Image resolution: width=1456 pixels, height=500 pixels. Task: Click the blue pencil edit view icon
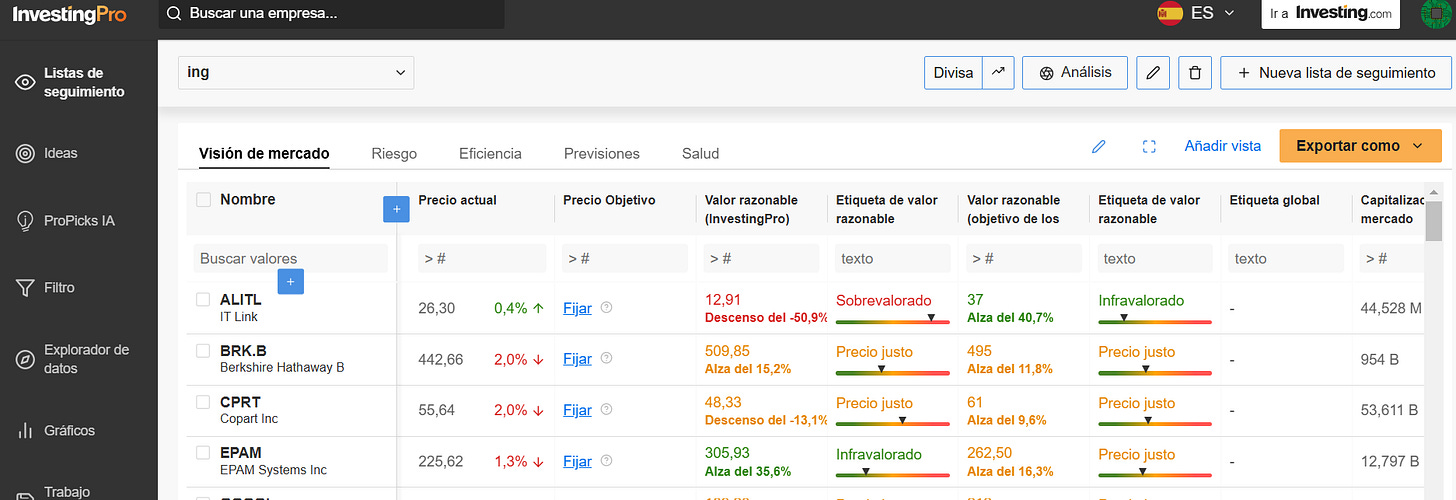(1099, 146)
